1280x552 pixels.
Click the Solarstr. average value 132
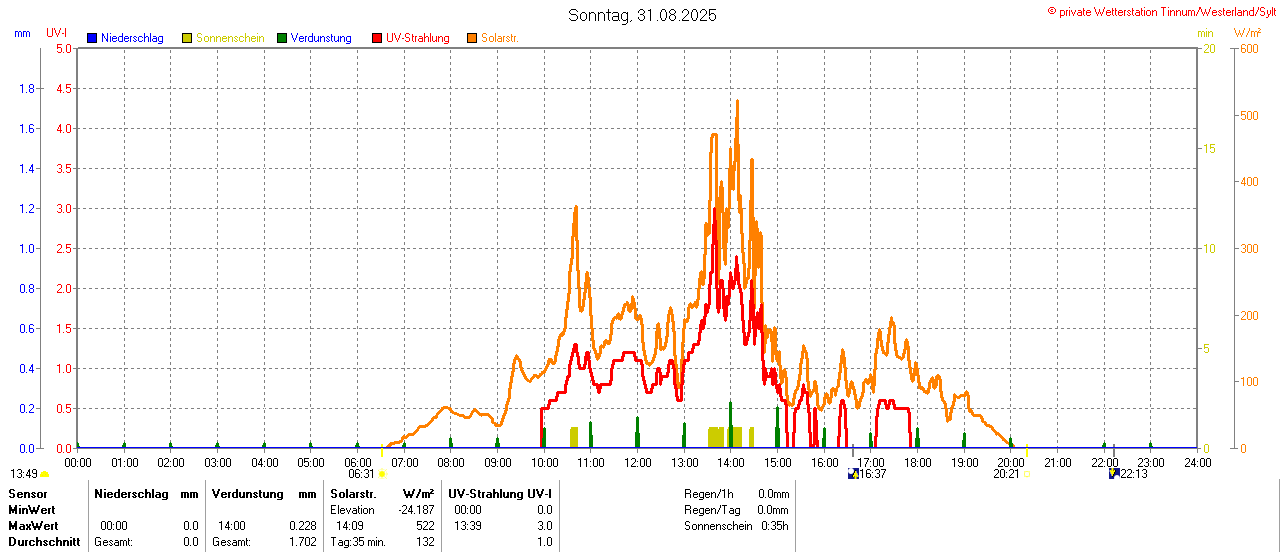point(425,542)
